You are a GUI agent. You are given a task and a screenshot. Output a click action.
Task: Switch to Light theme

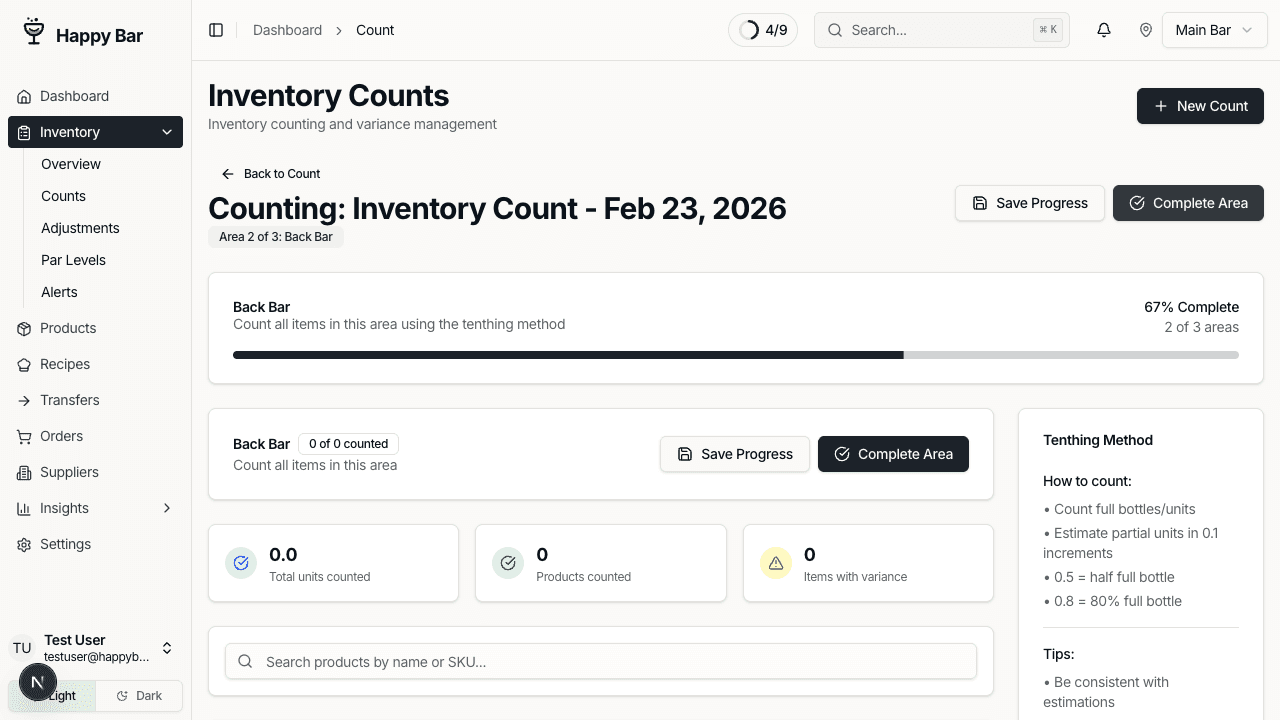(62, 696)
